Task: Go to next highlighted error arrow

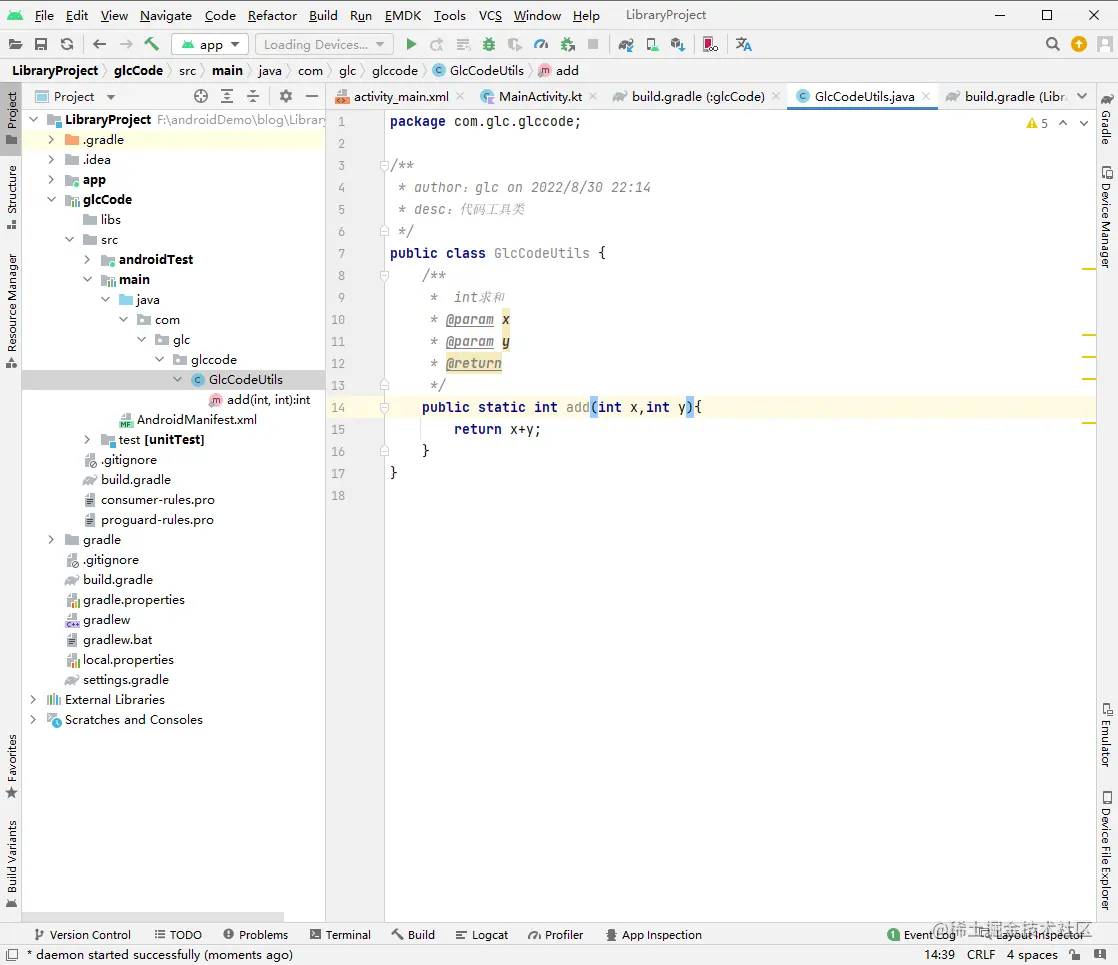Action: [x=1084, y=123]
